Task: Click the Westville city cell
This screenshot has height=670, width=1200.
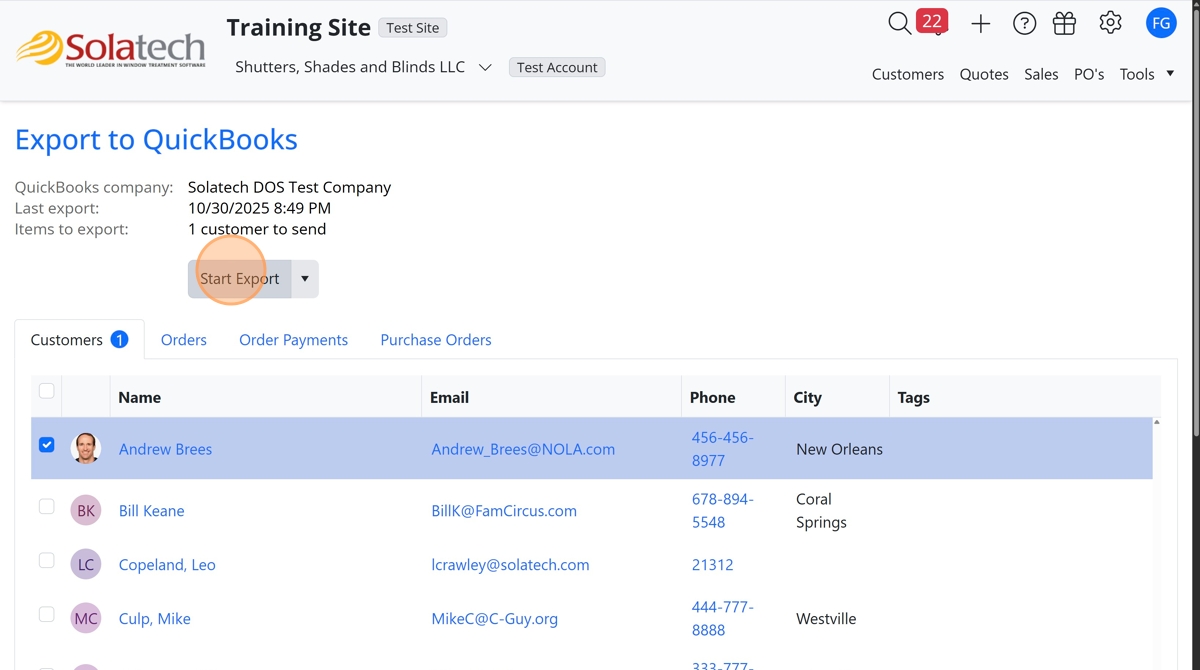Action: pyautogui.click(x=826, y=619)
